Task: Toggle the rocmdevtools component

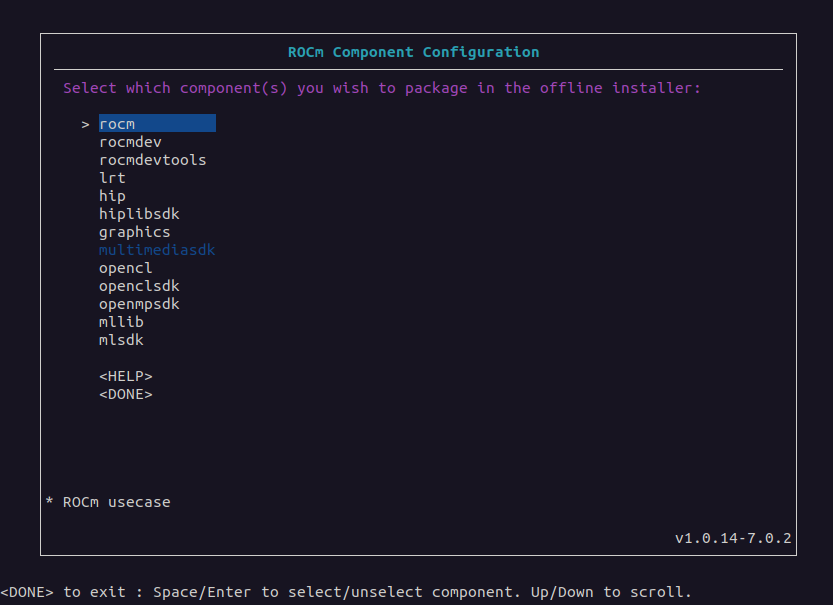Action: pyautogui.click(x=152, y=160)
